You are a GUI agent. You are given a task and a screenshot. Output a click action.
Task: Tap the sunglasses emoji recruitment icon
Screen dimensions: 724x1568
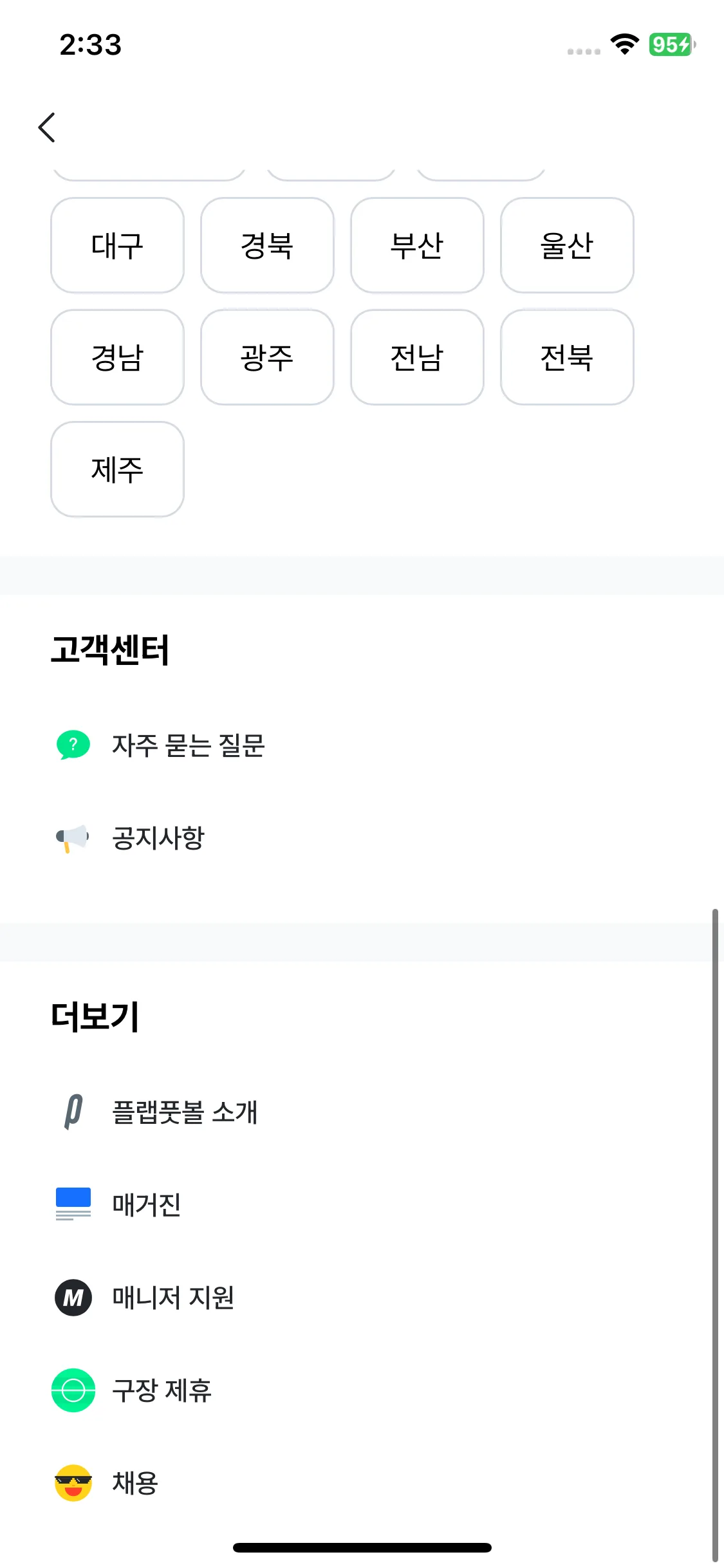pyautogui.click(x=73, y=1482)
